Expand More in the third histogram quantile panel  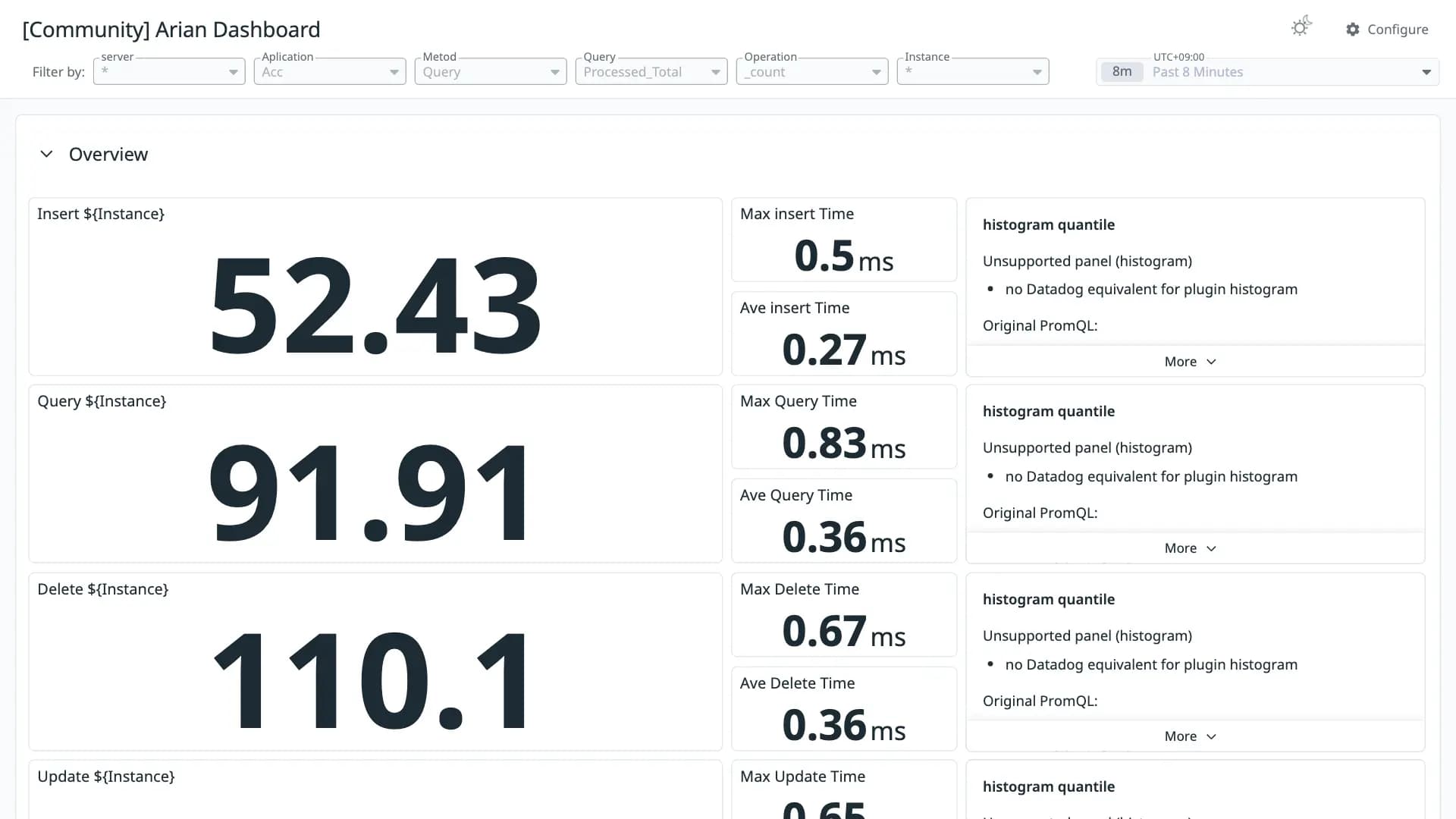click(1190, 736)
